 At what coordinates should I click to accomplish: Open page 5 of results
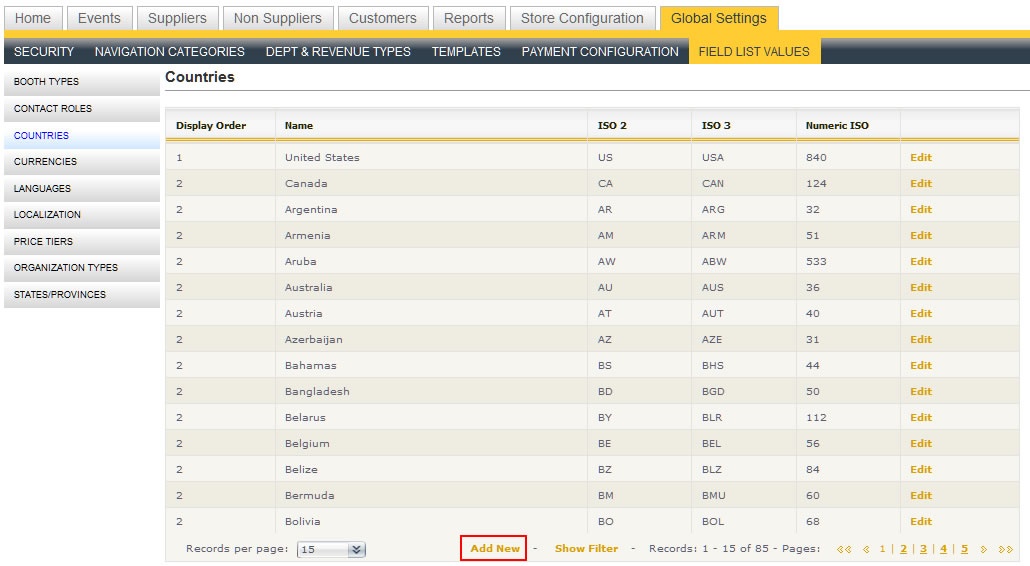964,548
